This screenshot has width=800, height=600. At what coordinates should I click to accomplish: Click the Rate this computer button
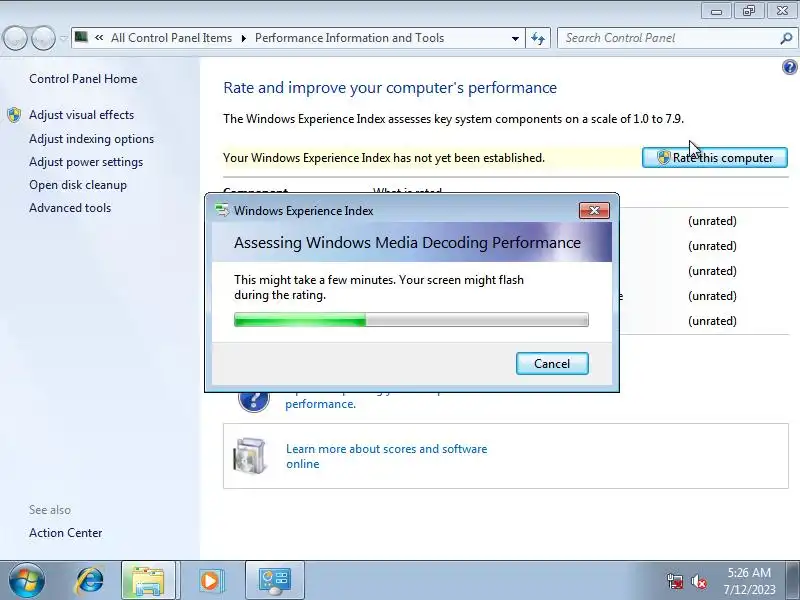(714, 158)
